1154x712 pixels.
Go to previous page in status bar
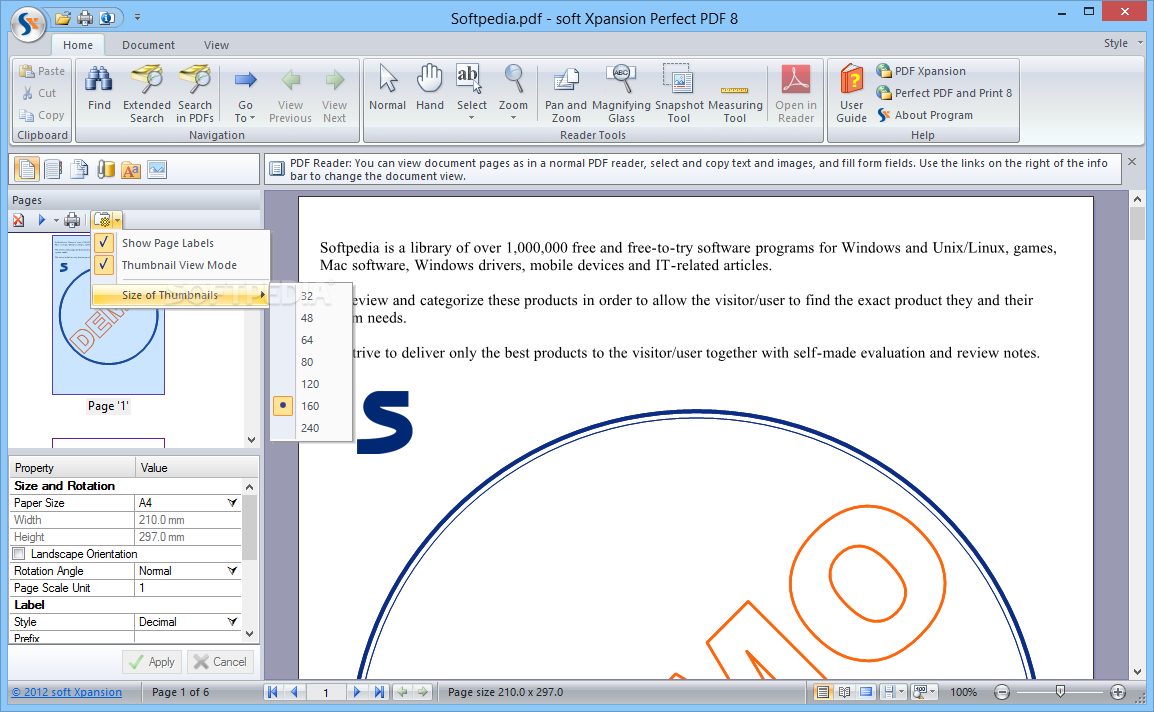[x=294, y=692]
